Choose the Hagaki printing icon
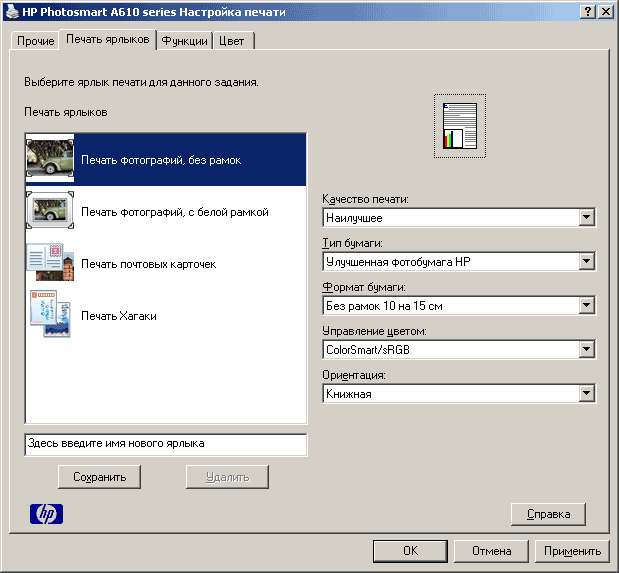The height and width of the screenshot is (573, 619). click(51, 314)
